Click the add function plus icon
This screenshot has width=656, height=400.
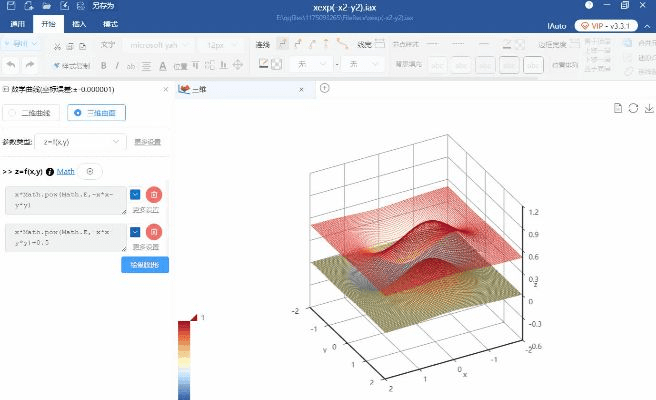click(x=92, y=172)
